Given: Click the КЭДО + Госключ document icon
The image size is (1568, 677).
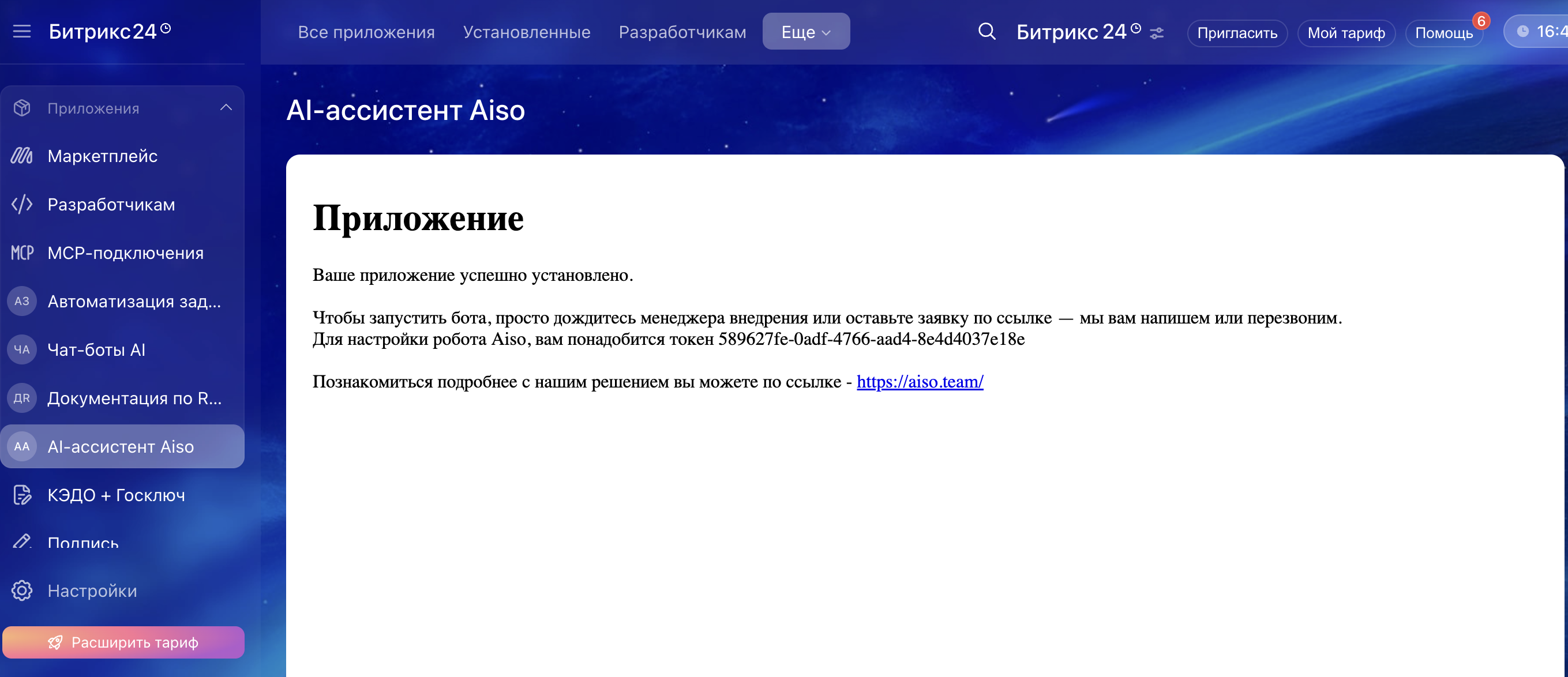Looking at the screenshot, I should click(22, 495).
